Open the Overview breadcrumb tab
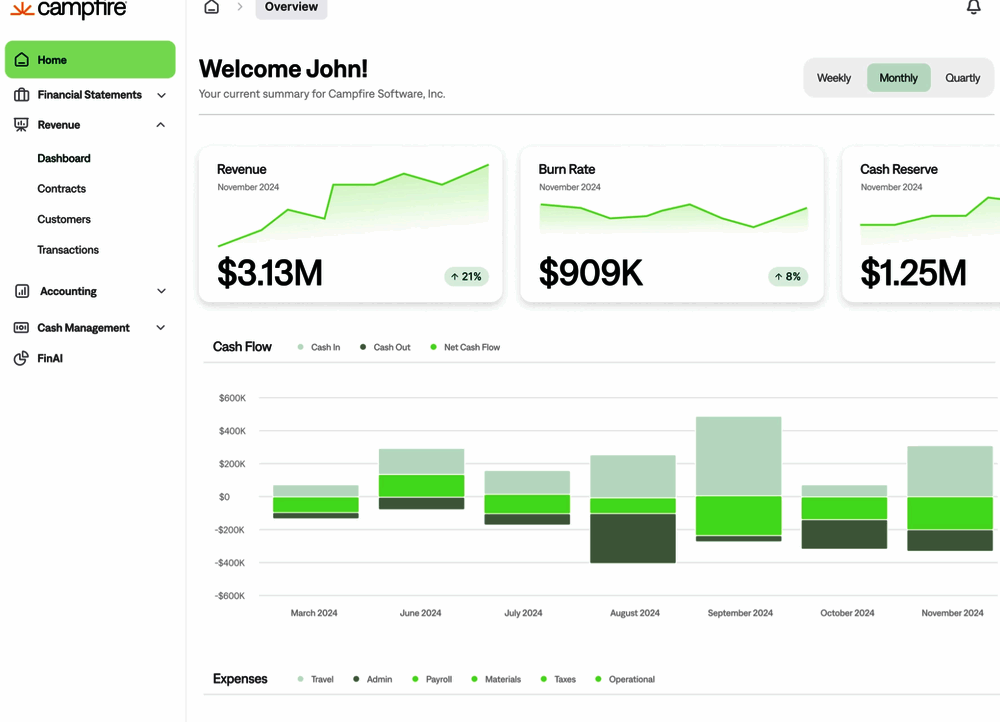 pos(291,6)
